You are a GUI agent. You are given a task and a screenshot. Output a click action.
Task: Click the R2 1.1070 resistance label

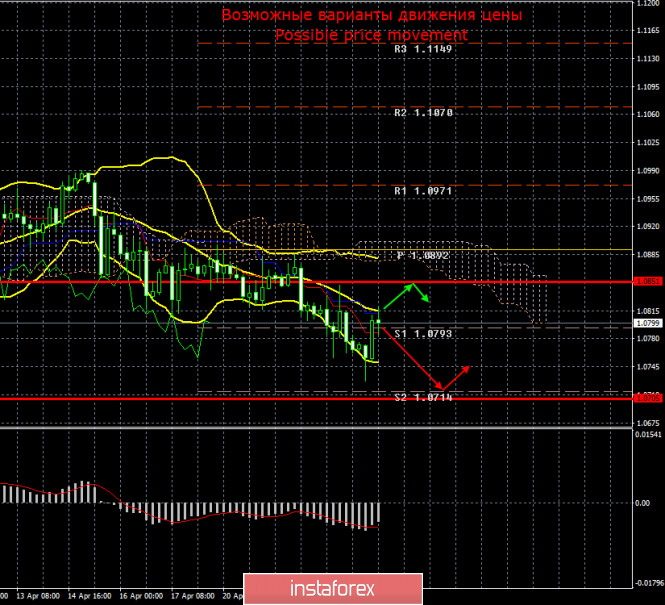click(x=423, y=113)
